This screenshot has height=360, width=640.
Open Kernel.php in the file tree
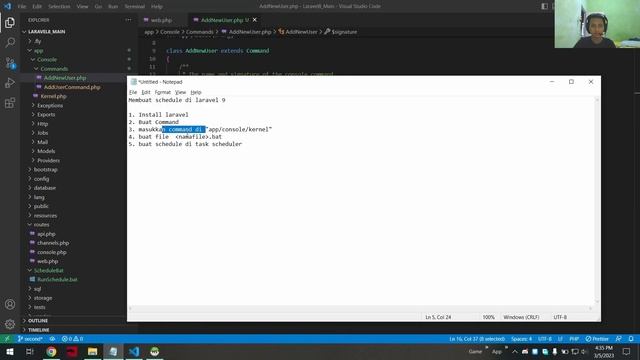click(x=53, y=96)
